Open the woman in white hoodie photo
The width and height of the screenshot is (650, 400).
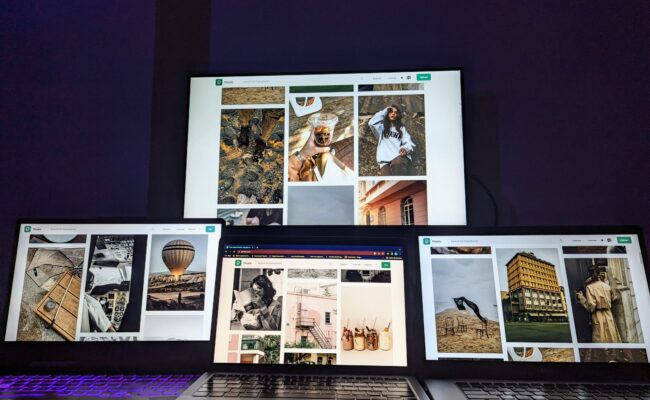click(x=392, y=135)
